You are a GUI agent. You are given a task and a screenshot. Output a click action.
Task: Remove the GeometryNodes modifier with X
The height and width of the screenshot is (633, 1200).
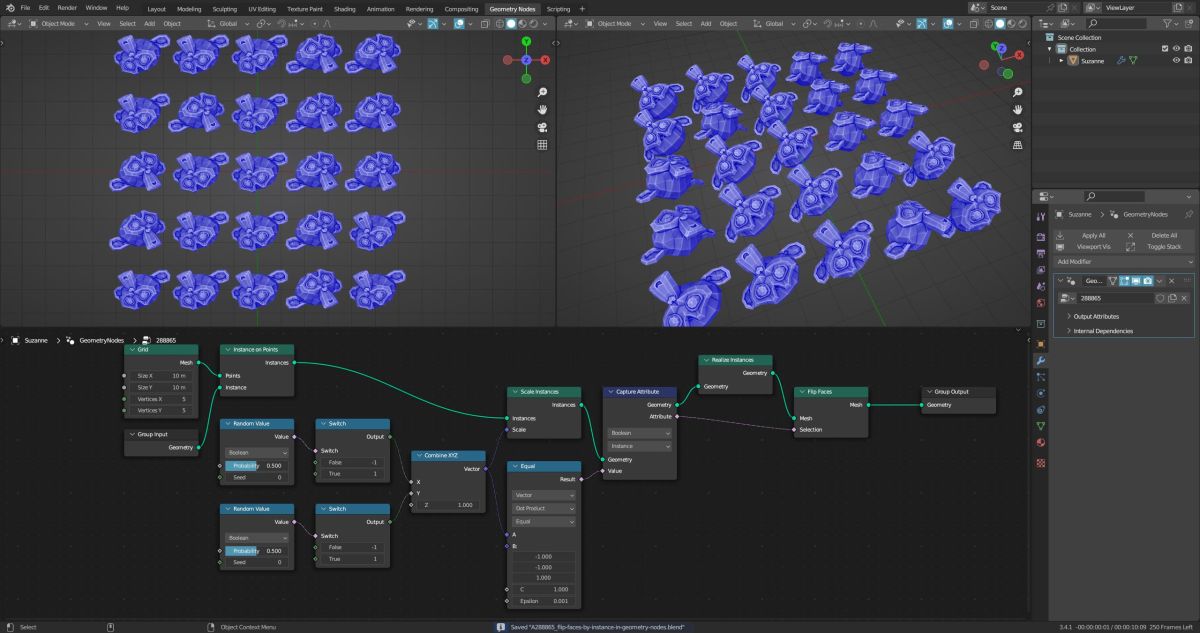coord(1172,281)
